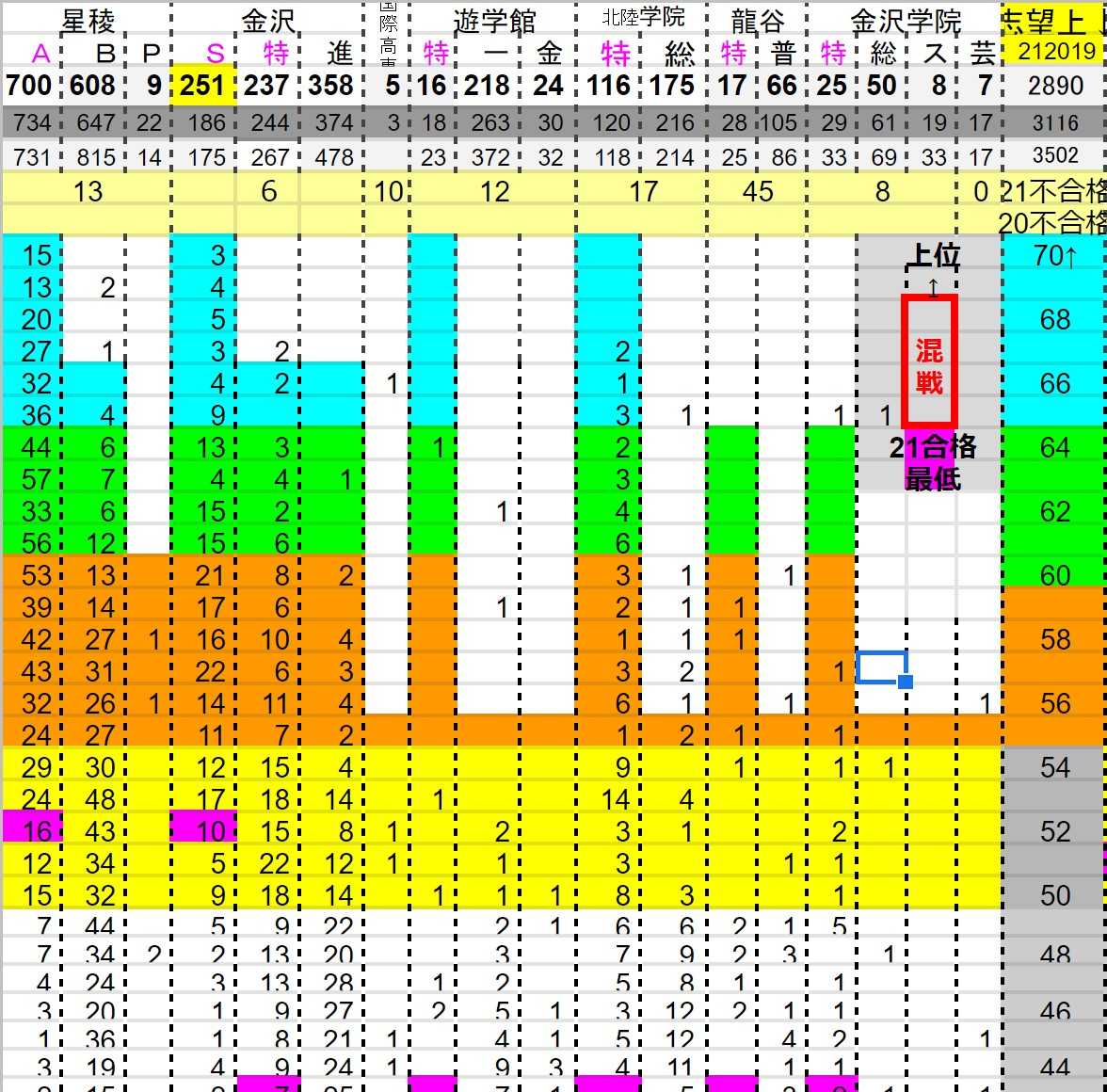Click the yellow 212019 cell
1107x1092 pixels.
[x=1055, y=51]
